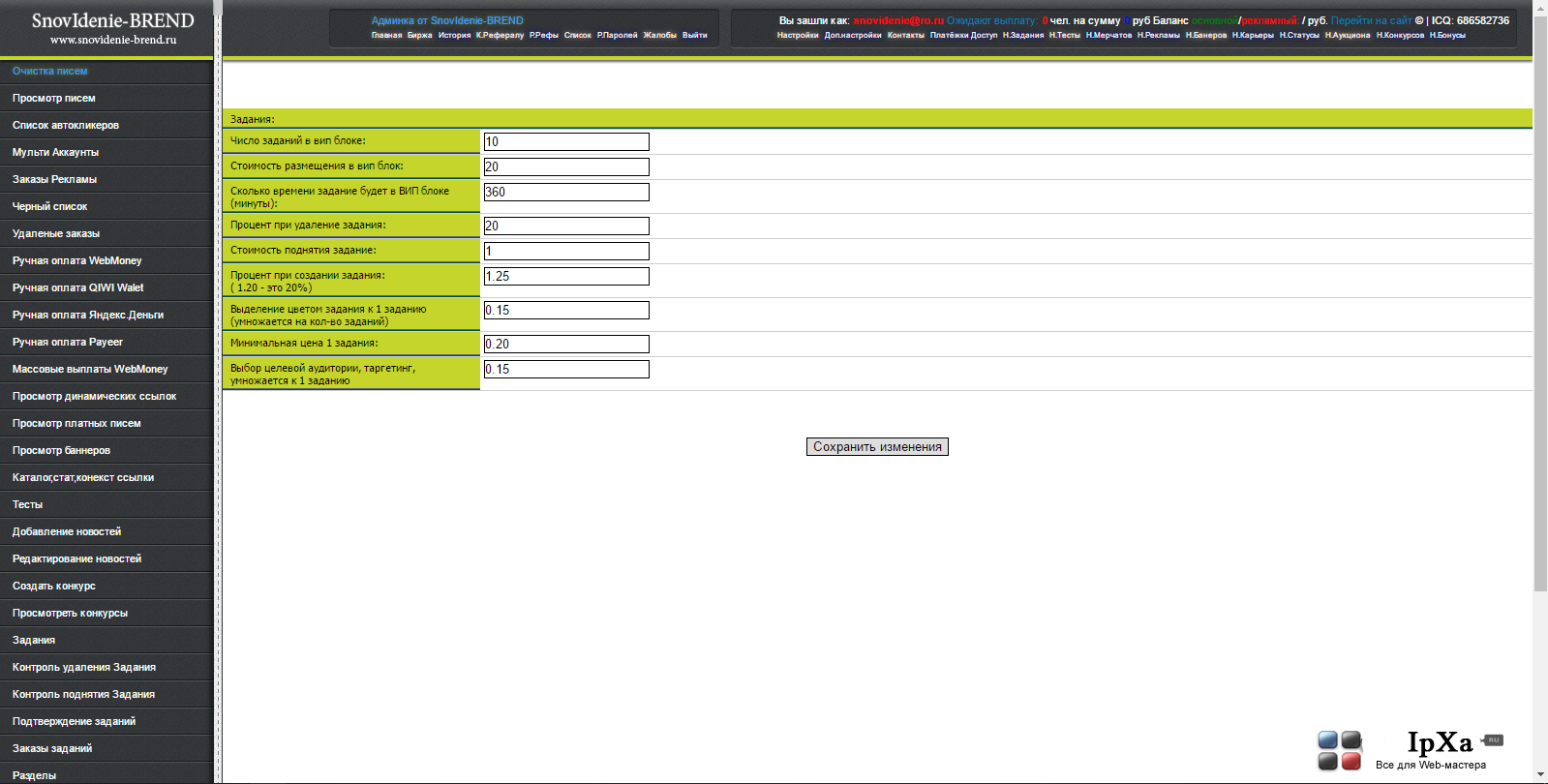Click the SnovIdenie-BREND site logo
This screenshot has height=784, width=1548.
[112, 28]
